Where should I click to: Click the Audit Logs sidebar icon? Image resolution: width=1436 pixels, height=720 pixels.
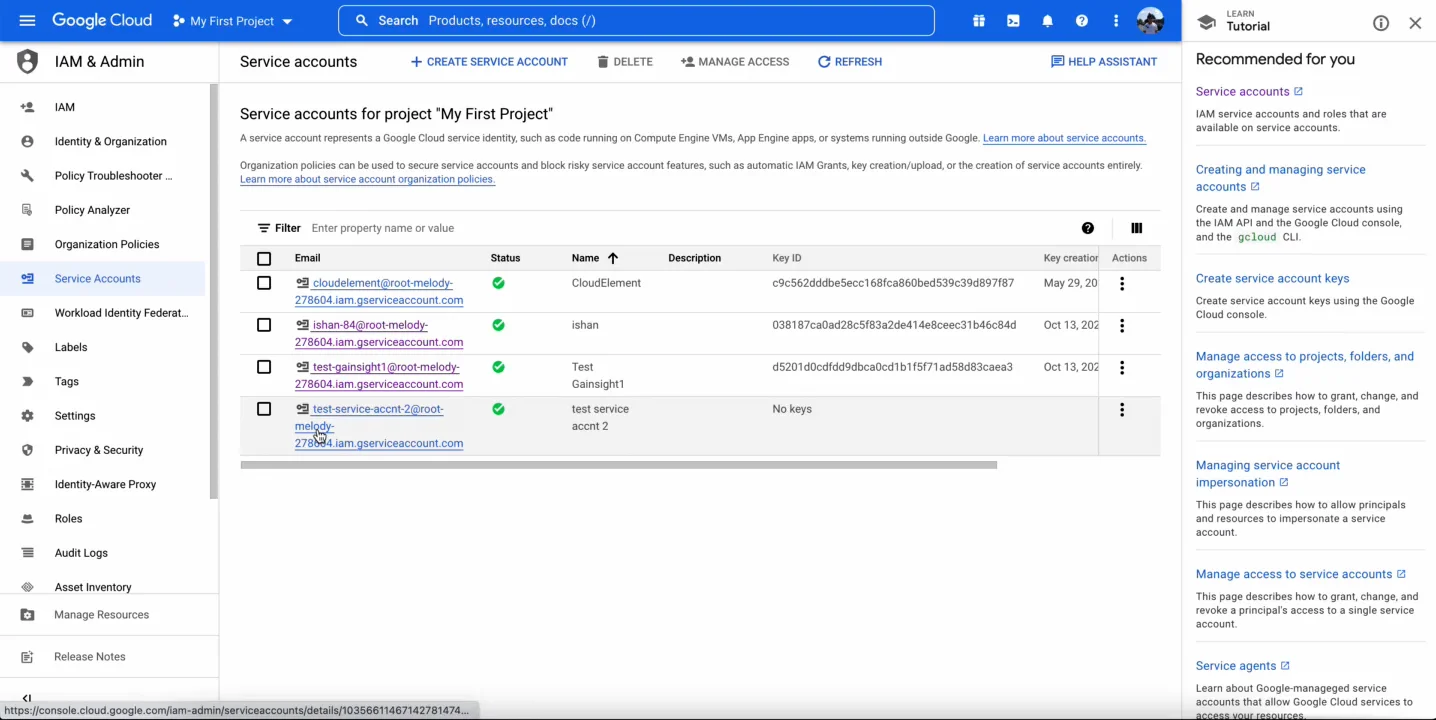[x=27, y=553]
